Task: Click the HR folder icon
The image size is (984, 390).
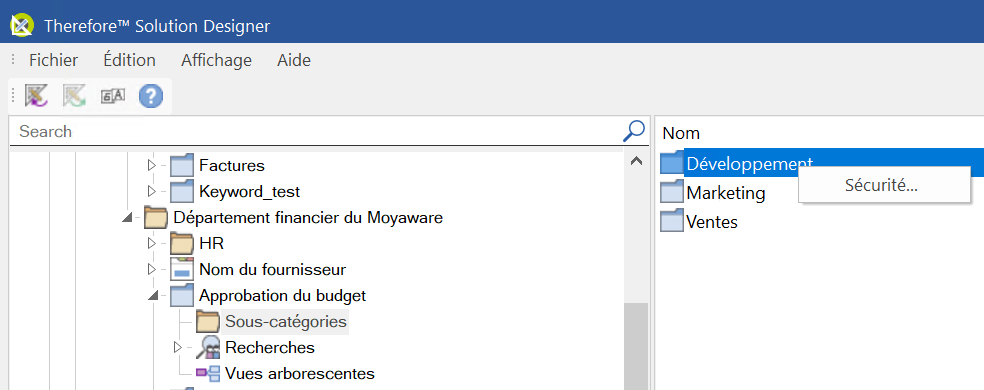Action: tap(182, 243)
